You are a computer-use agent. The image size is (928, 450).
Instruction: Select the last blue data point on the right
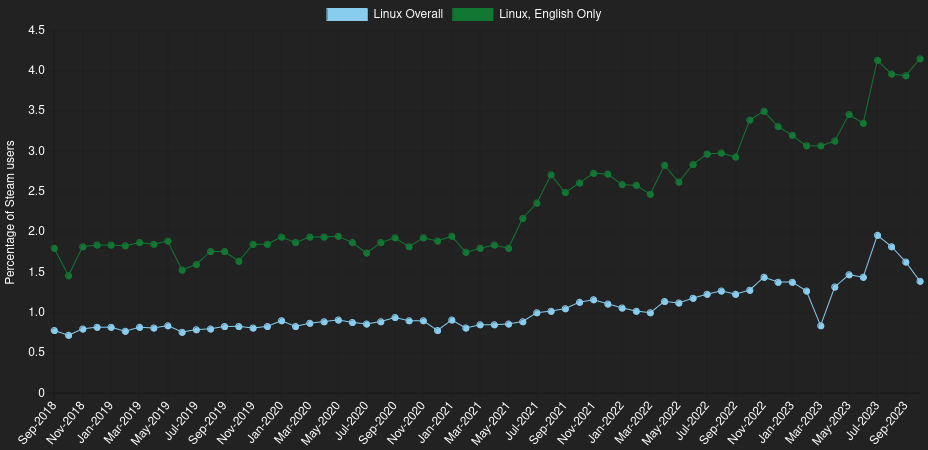click(919, 281)
